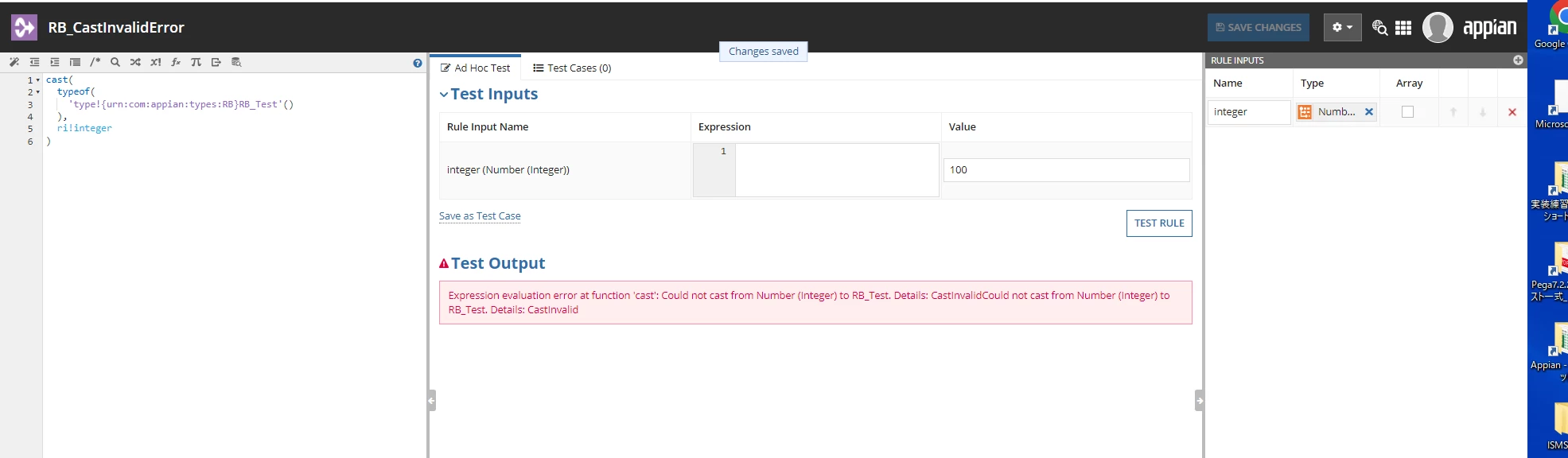Click the typeof( code on line 2

(x=76, y=92)
